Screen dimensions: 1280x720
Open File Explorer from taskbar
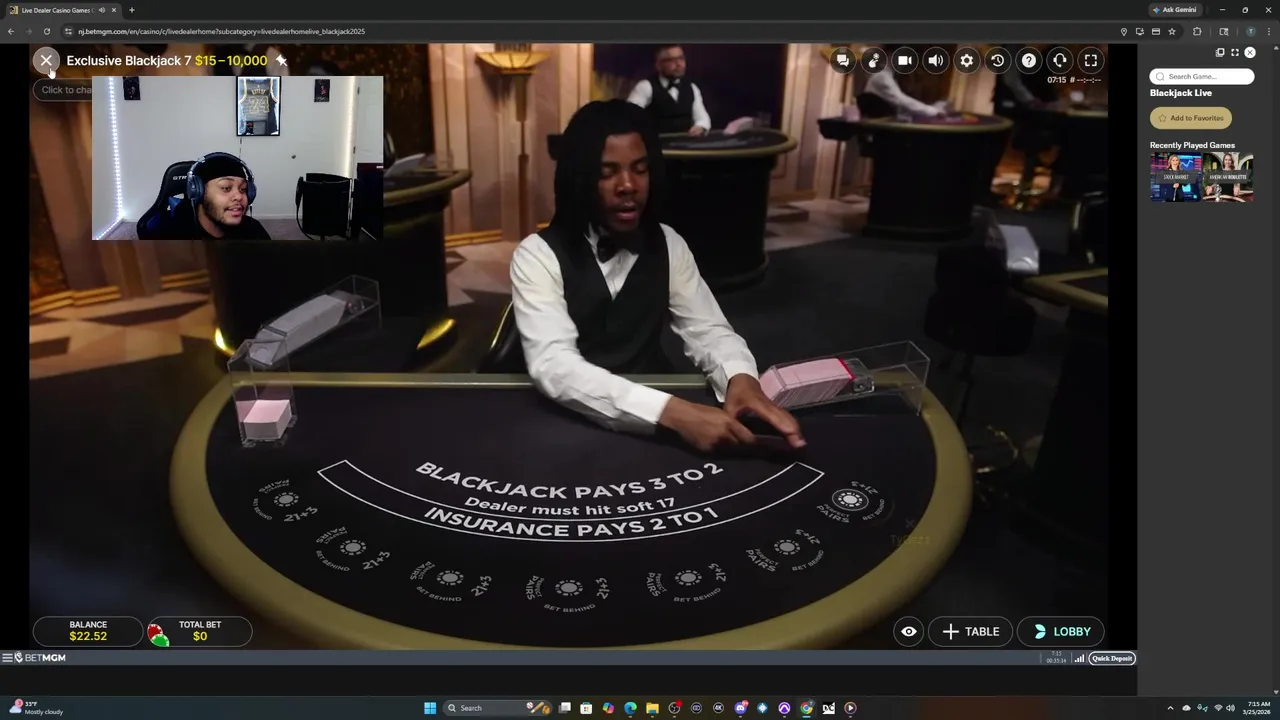pyautogui.click(x=652, y=708)
